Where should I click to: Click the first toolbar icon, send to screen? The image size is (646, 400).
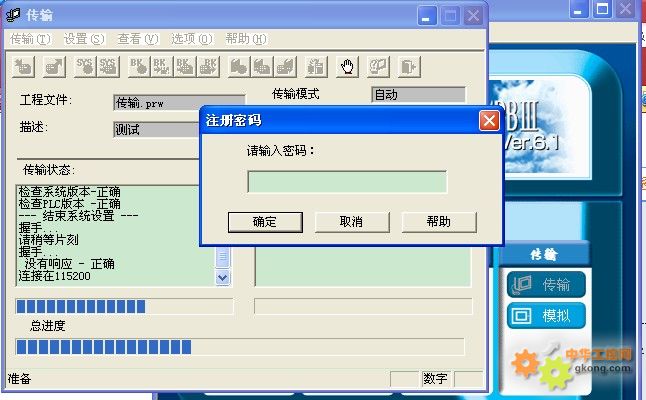tap(24, 67)
